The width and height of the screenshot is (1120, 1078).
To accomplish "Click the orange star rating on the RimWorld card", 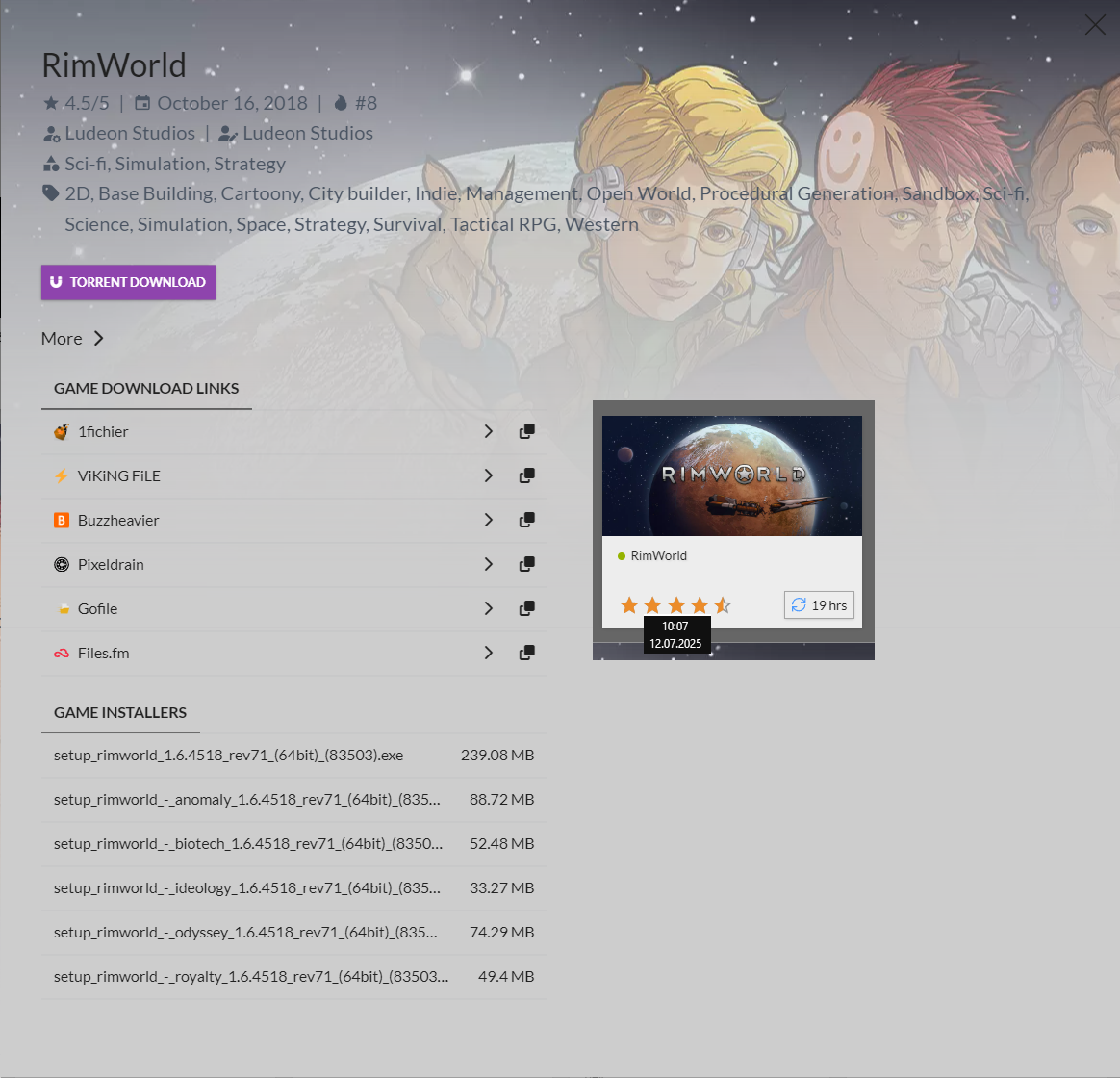I will click(x=675, y=605).
